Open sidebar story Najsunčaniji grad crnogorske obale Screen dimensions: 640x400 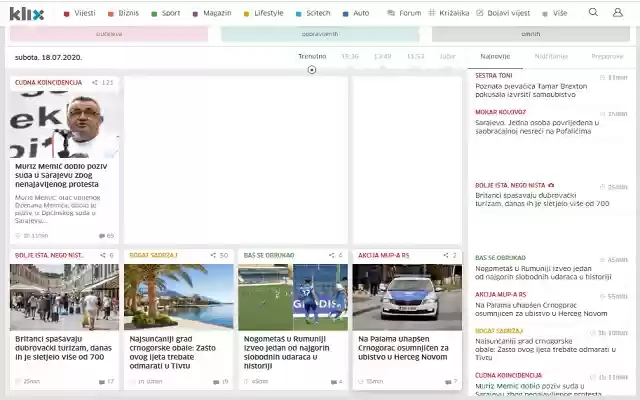(546, 349)
